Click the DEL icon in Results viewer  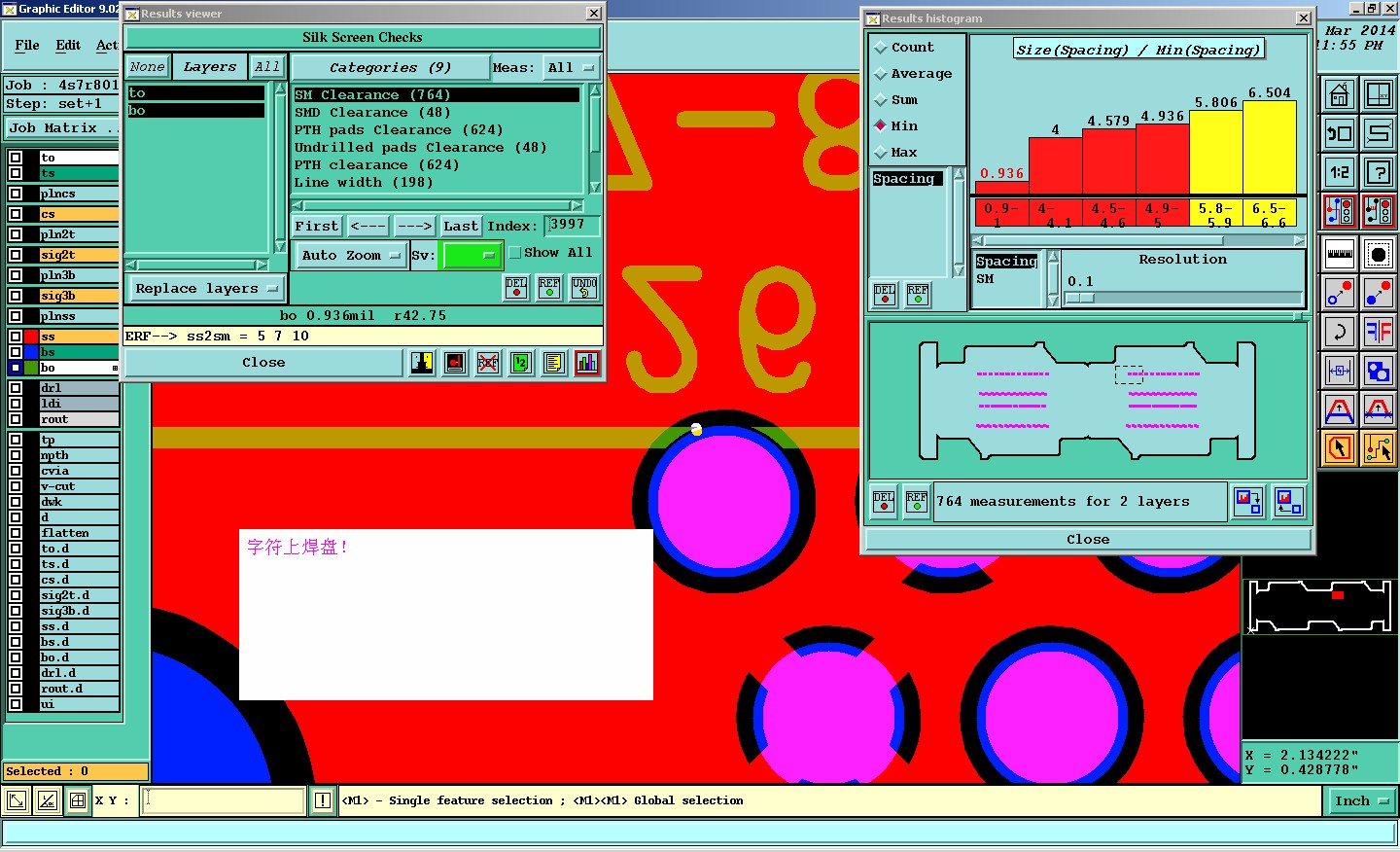pos(516,288)
